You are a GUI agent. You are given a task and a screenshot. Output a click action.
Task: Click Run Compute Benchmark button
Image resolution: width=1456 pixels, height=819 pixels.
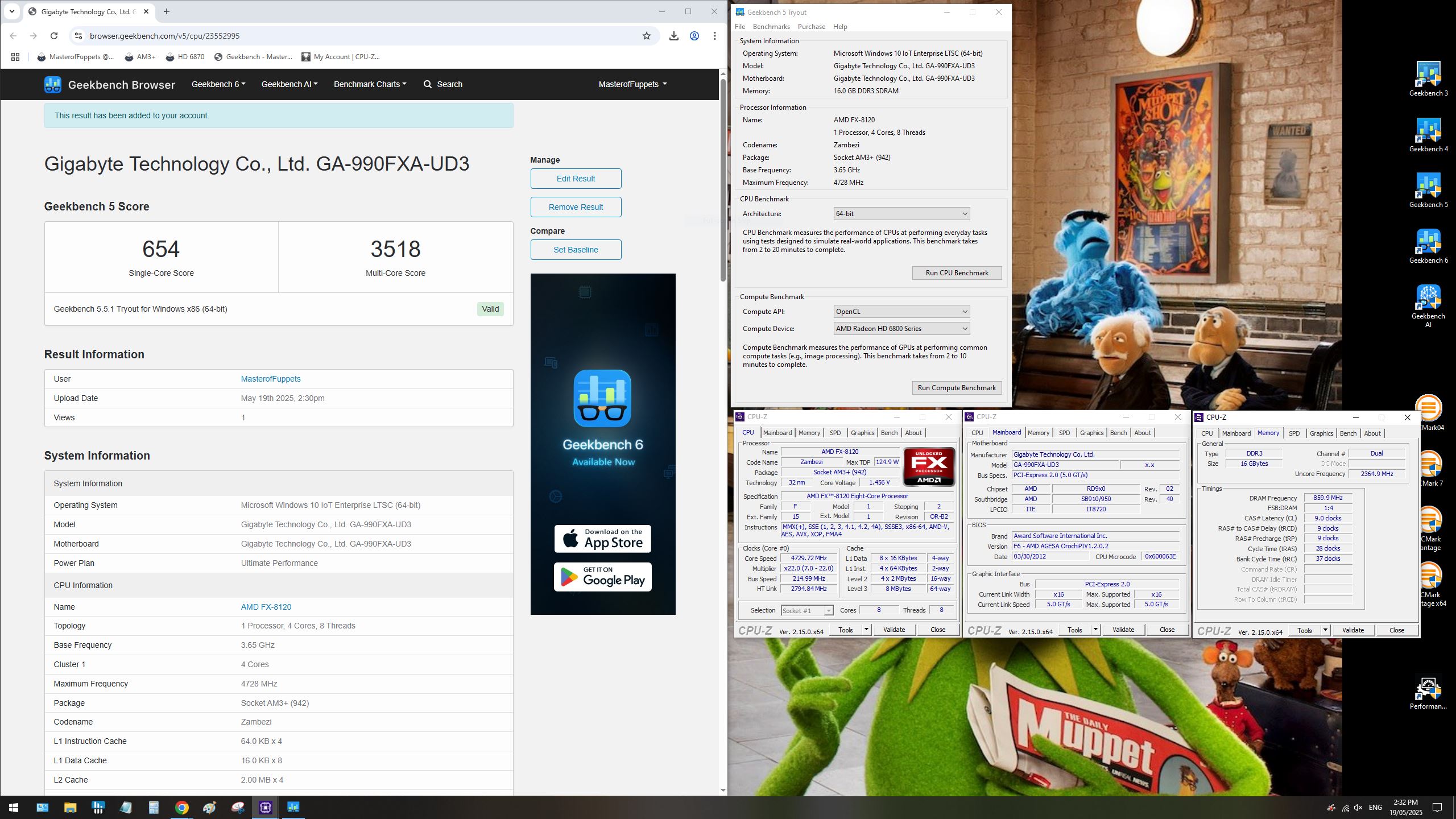(957, 388)
